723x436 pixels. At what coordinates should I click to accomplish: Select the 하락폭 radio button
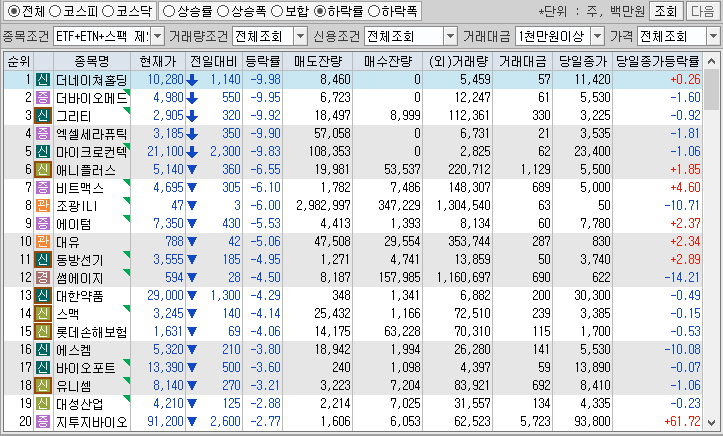[374, 11]
